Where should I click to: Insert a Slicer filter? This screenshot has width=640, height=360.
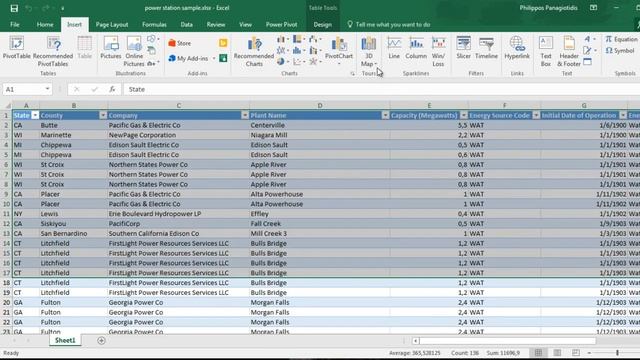point(463,48)
